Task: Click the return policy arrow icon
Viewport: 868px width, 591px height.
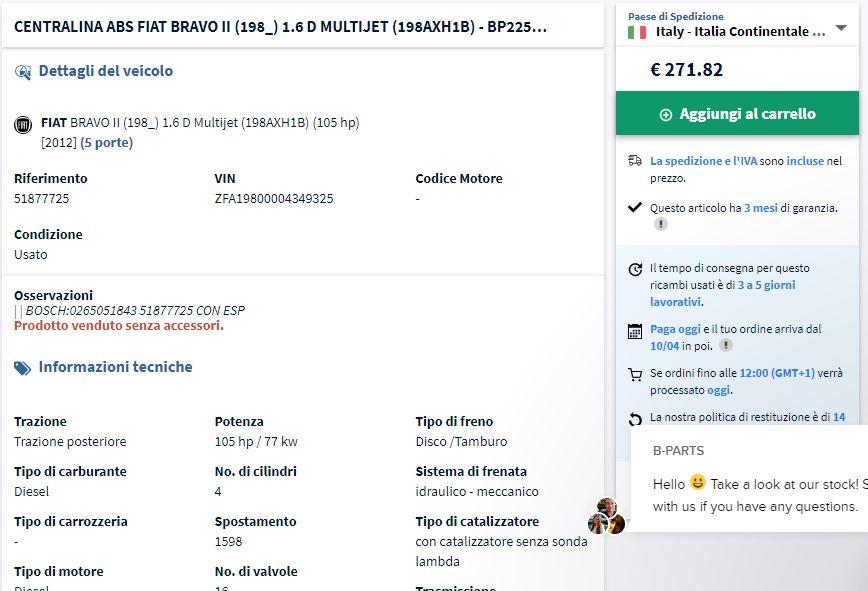Action: [634, 418]
